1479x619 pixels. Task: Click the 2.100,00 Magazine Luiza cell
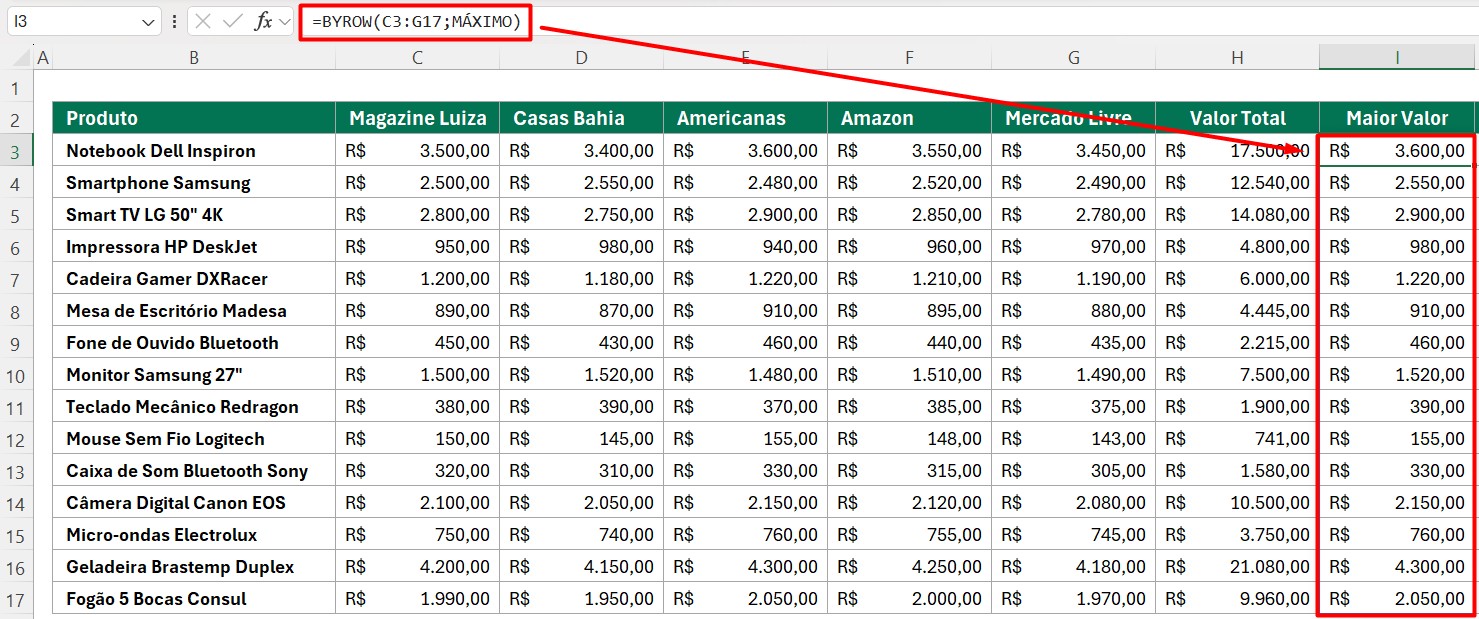click(x=417, y=503)
